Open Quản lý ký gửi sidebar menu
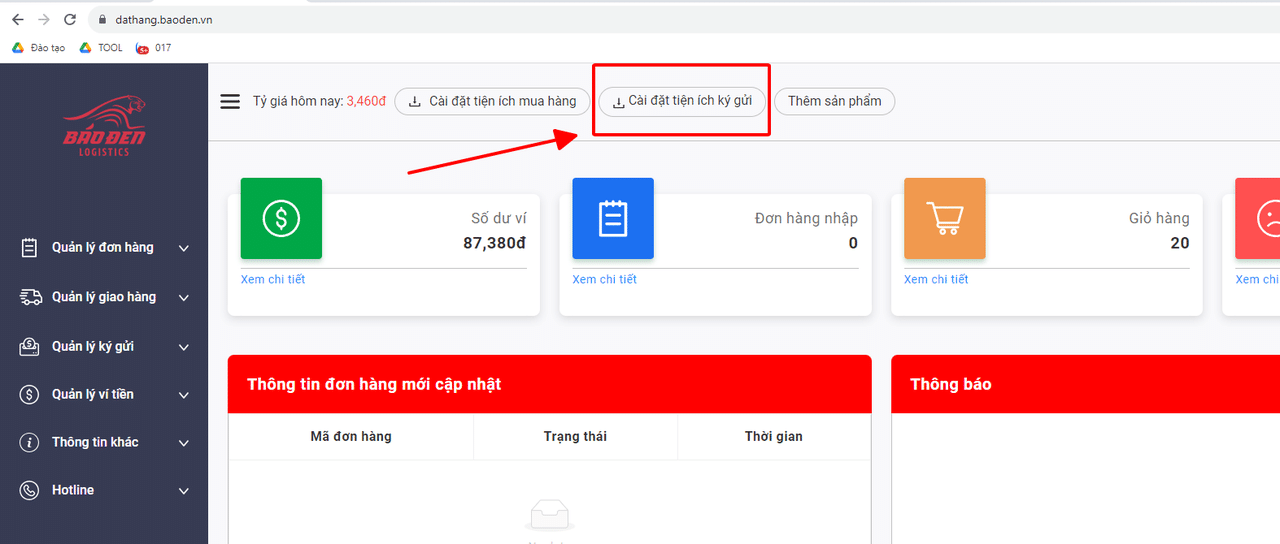This screenshot has width=1280, height=544. pos(93,346)
